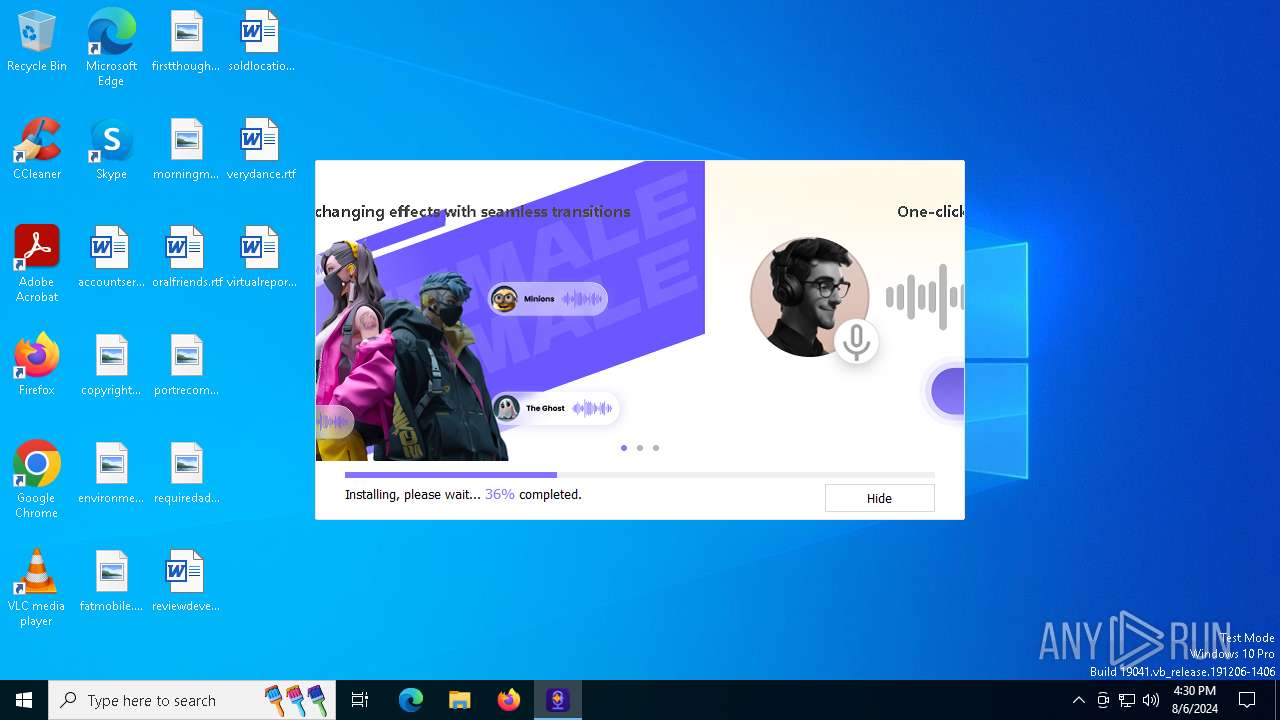Image resolution: width=1280 pixels, height=720 pixels.
Task: Open File Explorer from taskbar
Action: (460, 700)
